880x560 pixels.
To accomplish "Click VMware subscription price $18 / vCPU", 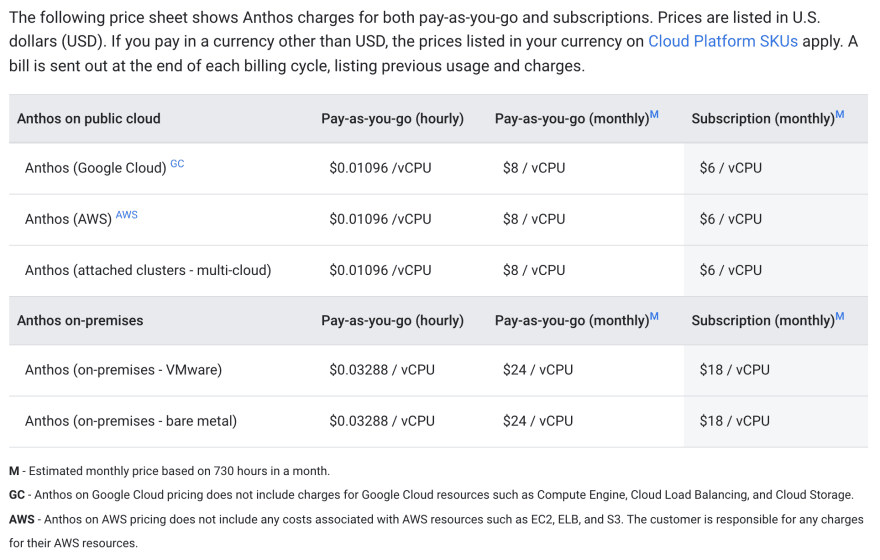I will pyautogui.click(x=735, y=370).
